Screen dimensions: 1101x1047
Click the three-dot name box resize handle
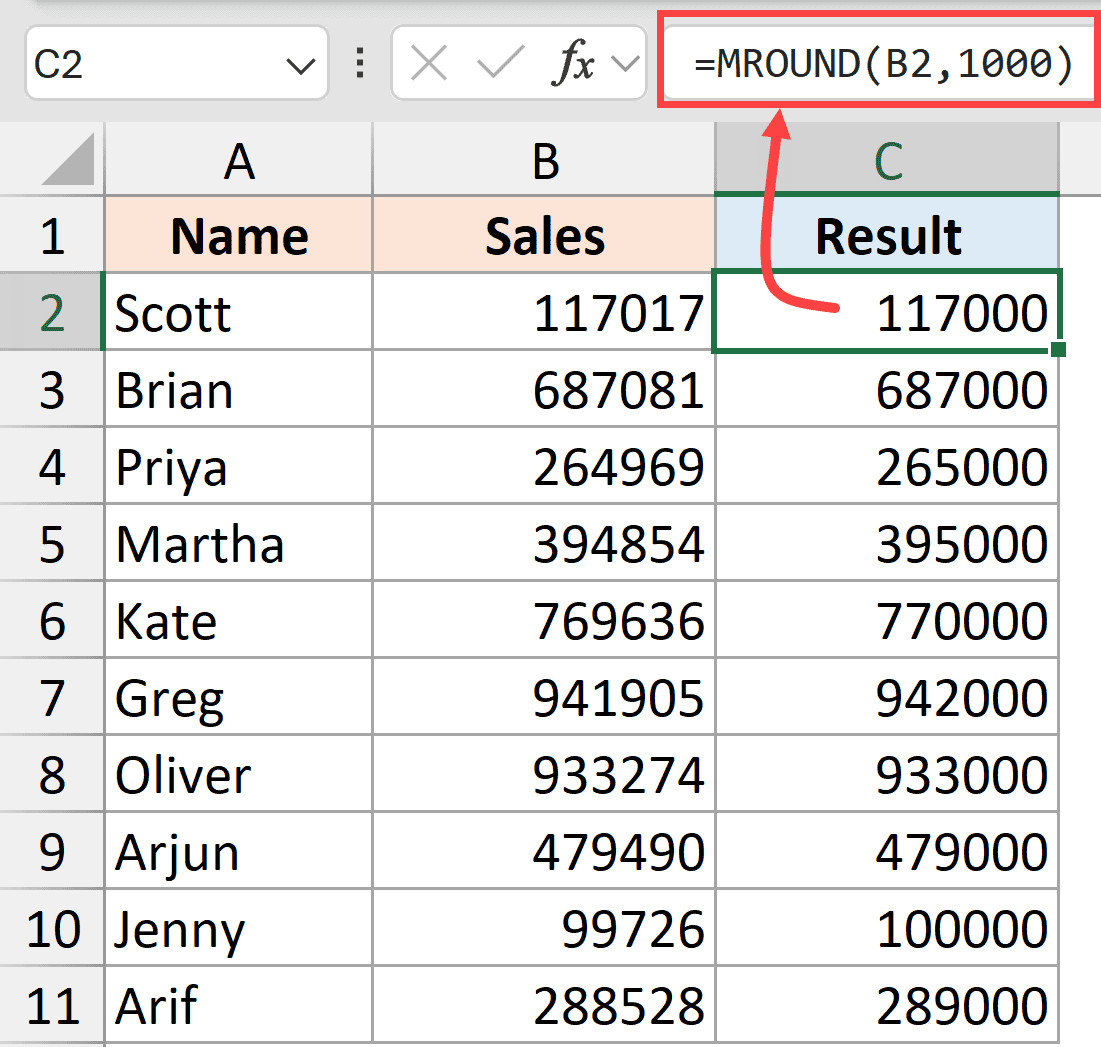click(x=360, y=65)
